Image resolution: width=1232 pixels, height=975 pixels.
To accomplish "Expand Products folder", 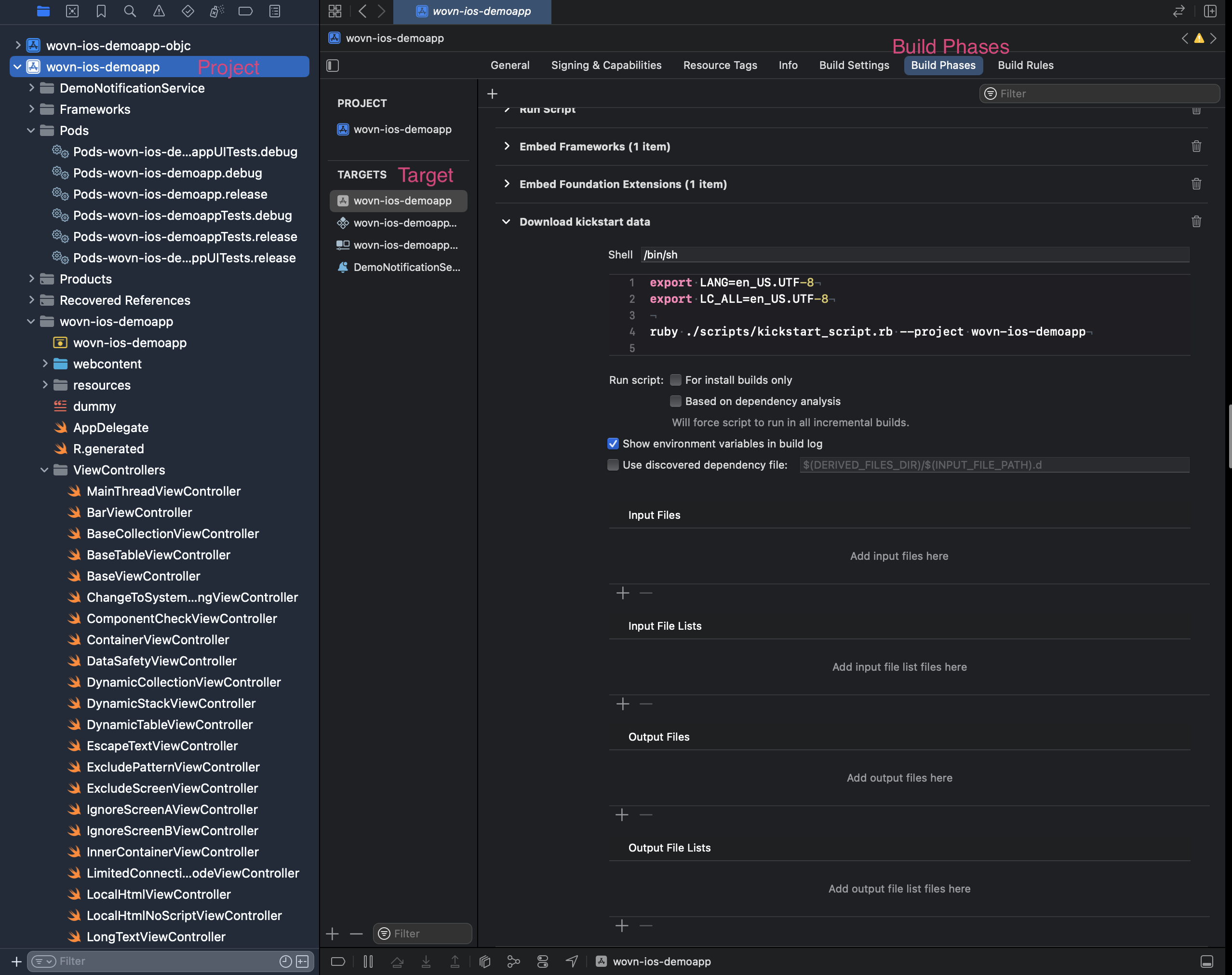I will pyautogui.click(x=31, y=279).
